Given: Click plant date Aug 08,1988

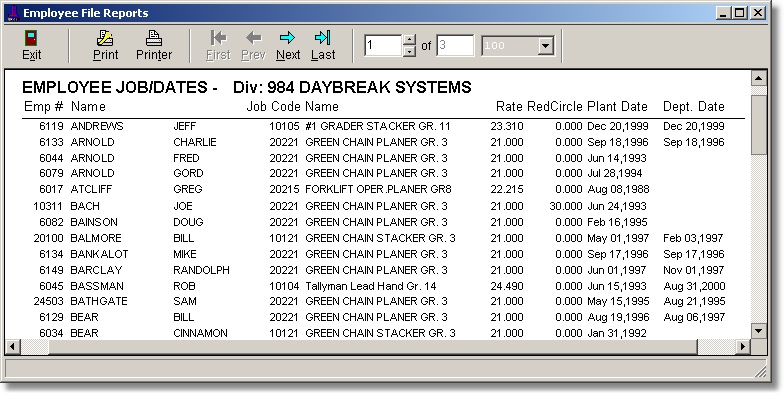Looking at the screenshot, I should (x=618, y=189).
